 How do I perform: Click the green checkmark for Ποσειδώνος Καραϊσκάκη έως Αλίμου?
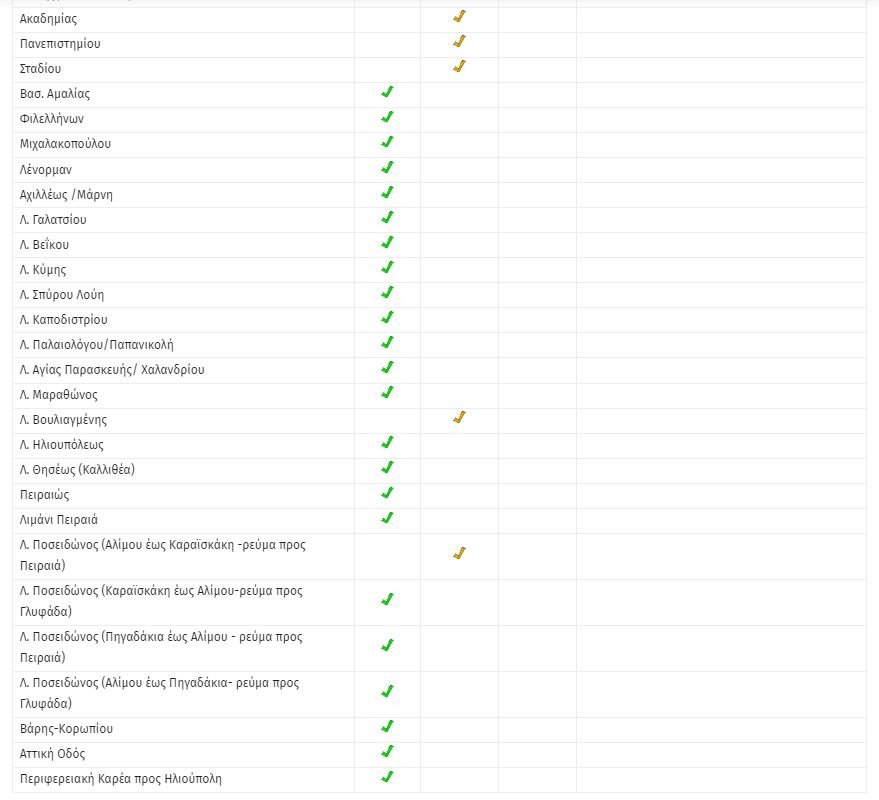387,600
